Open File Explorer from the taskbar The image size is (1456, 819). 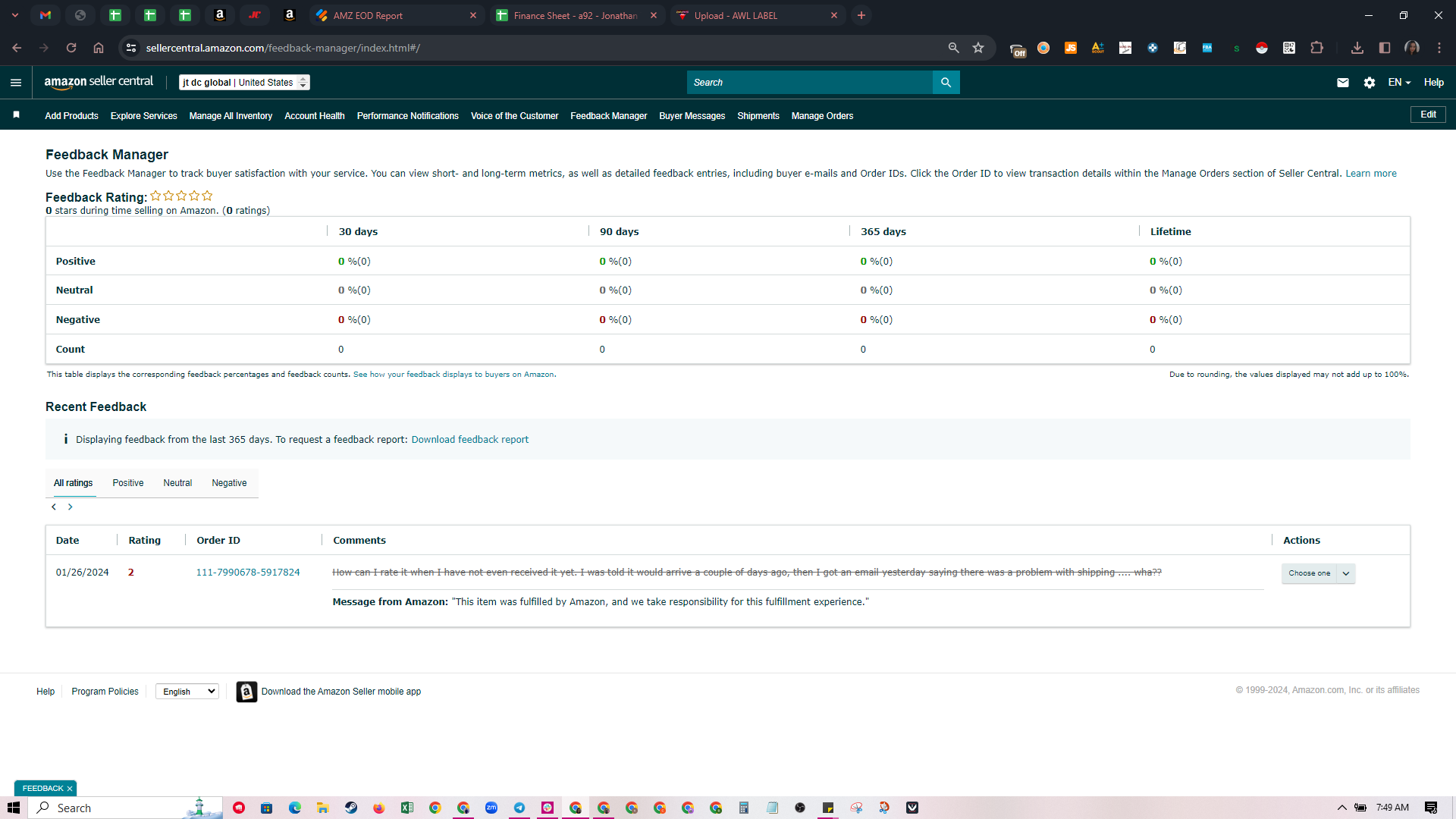(x=322, y=808)
